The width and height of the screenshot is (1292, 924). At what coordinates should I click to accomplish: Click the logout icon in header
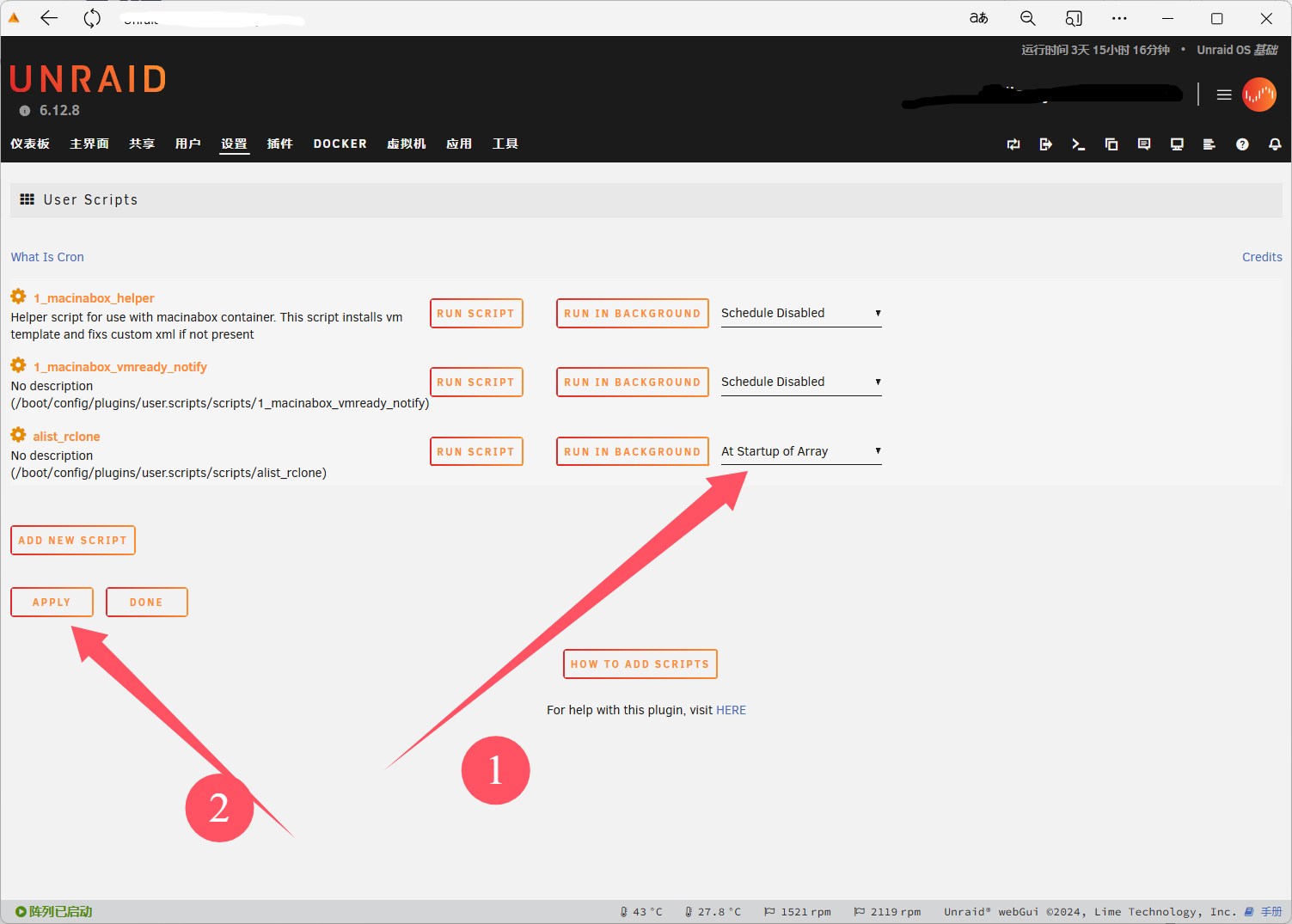[x=1045, y=144]
